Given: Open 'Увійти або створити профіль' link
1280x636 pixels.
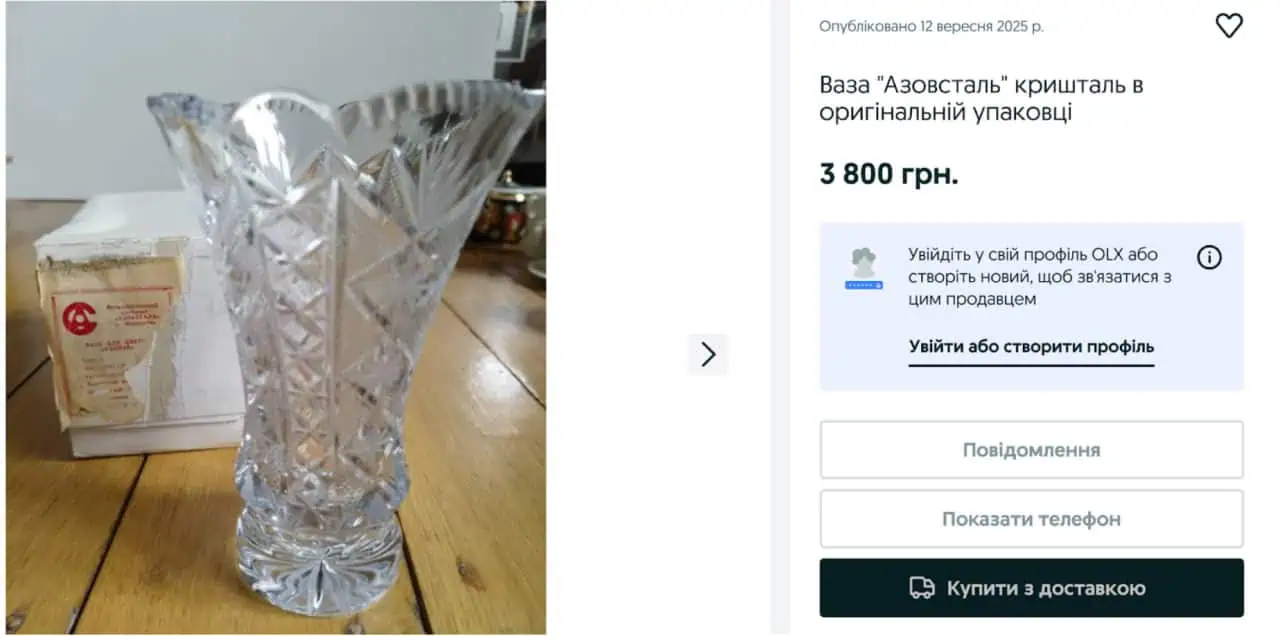Looking at the screenshot, I should click(x=1031, y=347).
